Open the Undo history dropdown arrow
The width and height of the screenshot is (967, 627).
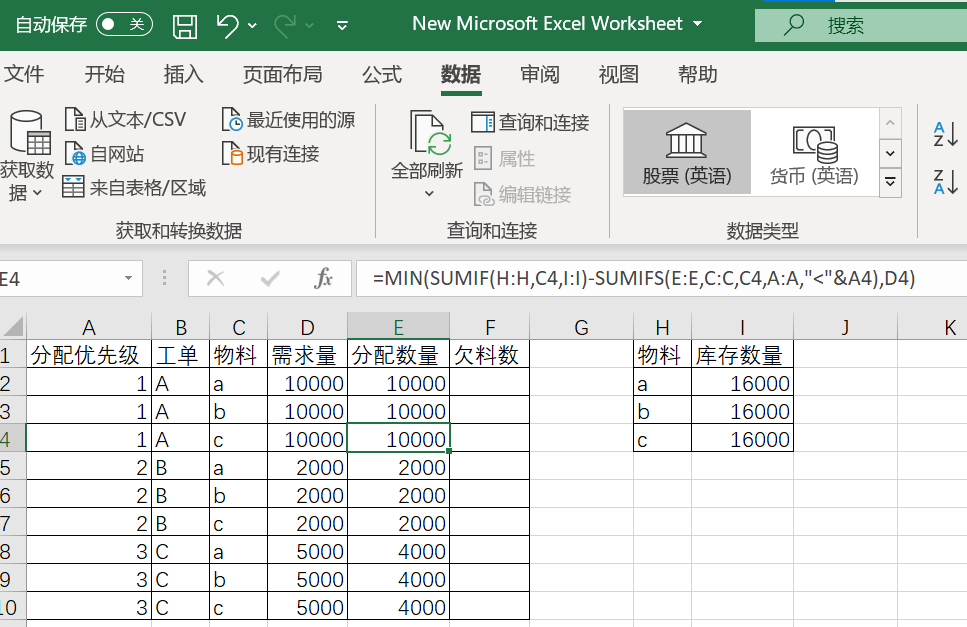tap(252, 26)
